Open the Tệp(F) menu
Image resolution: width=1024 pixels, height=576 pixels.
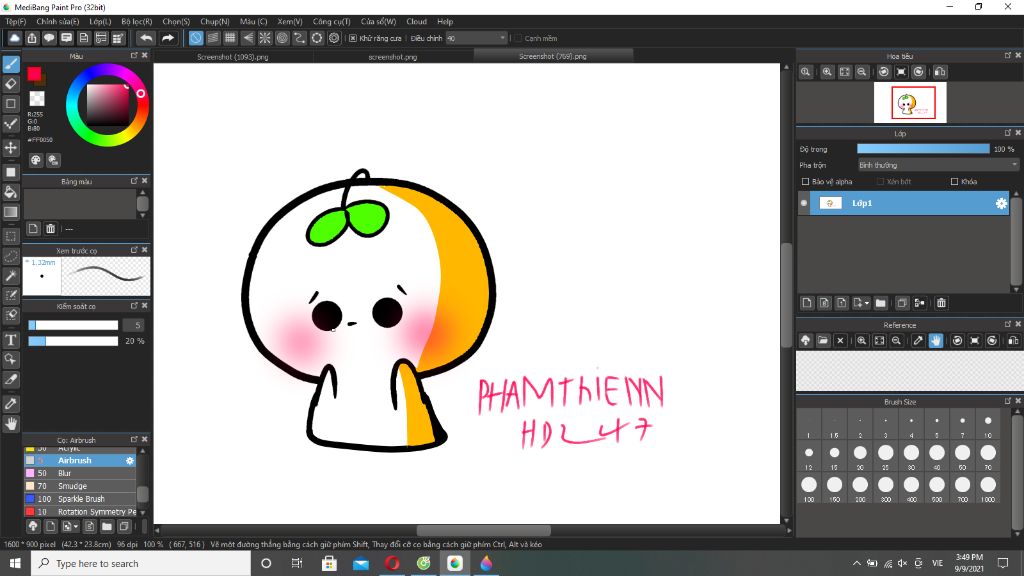point(16,22)
